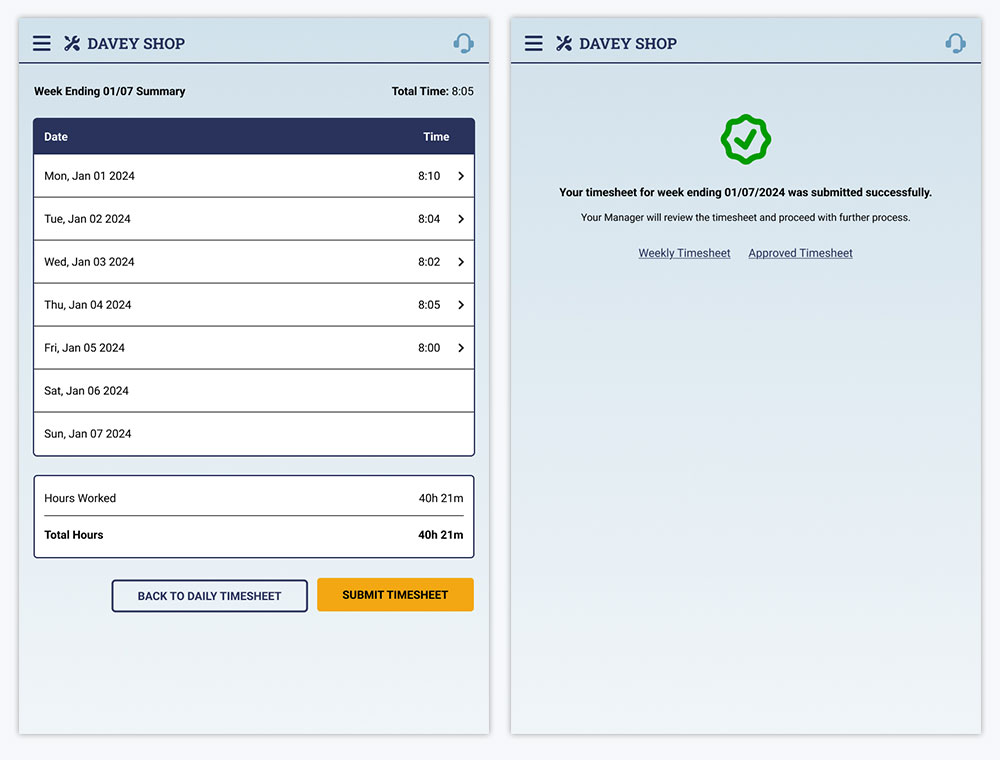Open hamburger menu on the submission confirmation screen
This screenshot has height=760, width=1000.
click(x=534, y=43)
